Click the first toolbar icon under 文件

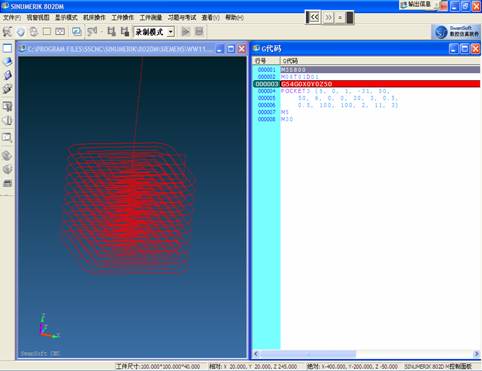tap(7, 32)
